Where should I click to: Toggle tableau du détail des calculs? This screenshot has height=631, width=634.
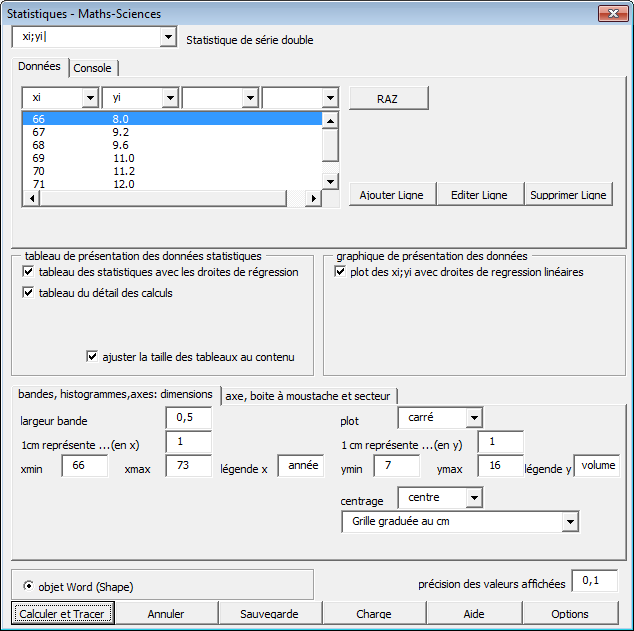tap(28, 292)
